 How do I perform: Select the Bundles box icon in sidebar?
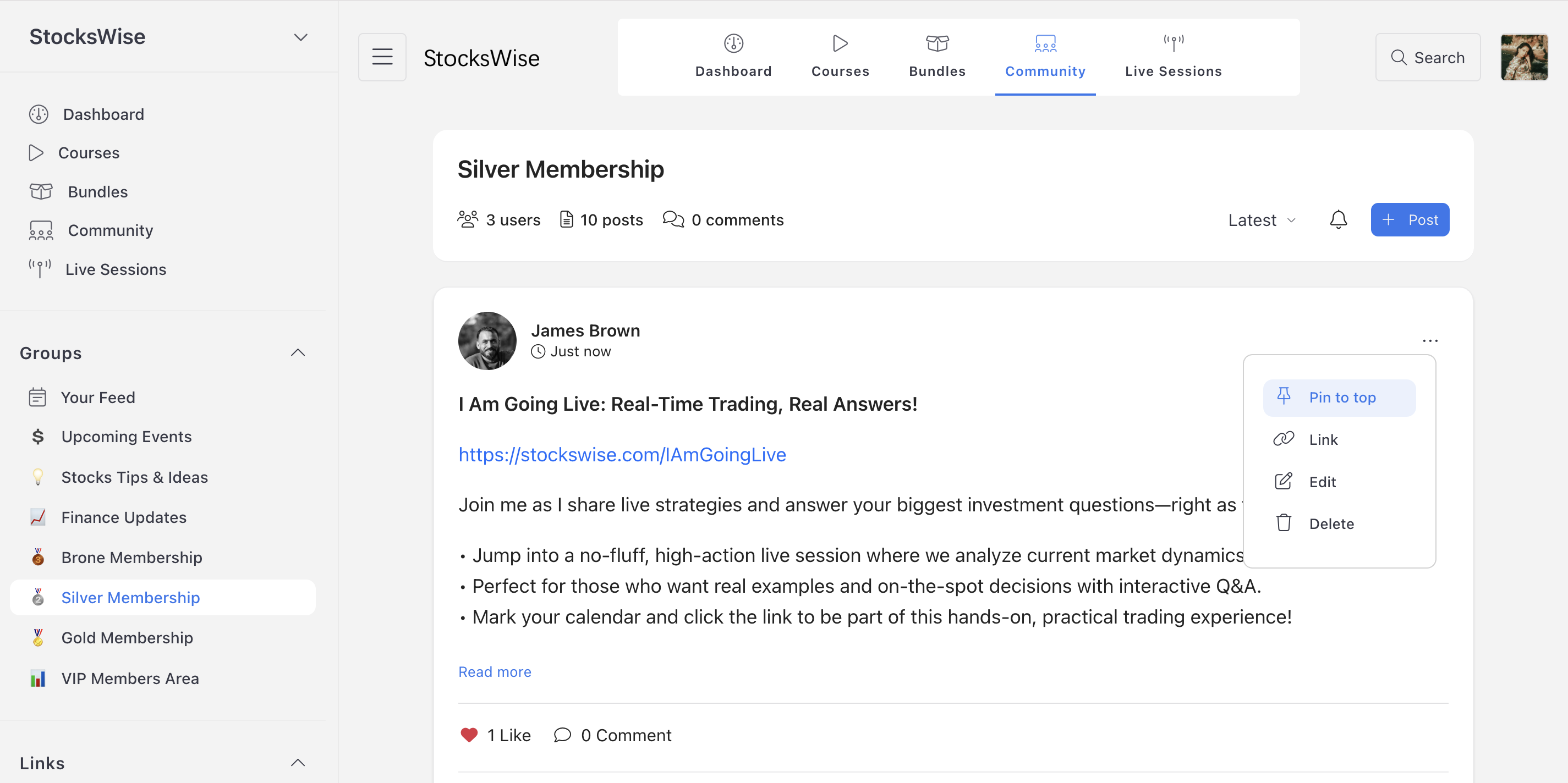41,192
